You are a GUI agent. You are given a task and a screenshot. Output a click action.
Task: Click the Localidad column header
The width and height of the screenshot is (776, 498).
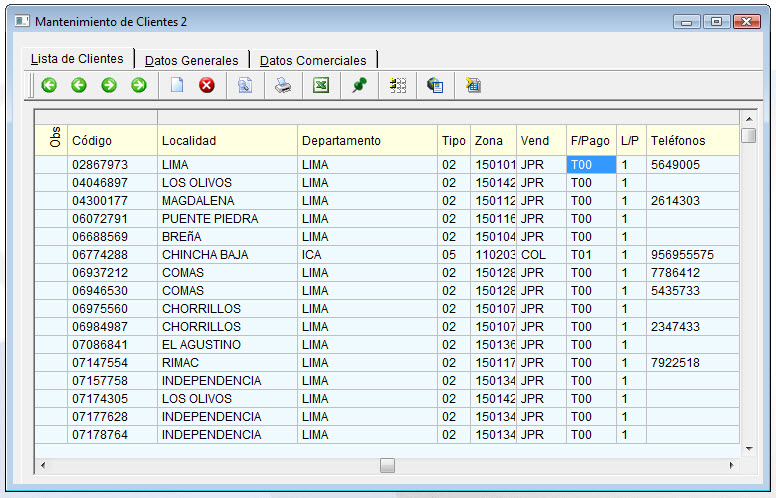[189, 141]
